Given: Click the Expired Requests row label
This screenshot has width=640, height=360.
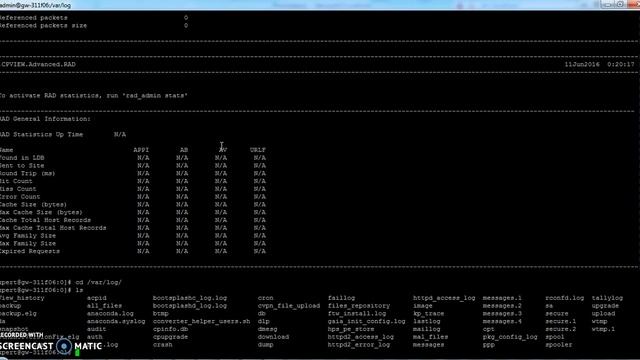Looking at the screenshot, I should 30,251.
